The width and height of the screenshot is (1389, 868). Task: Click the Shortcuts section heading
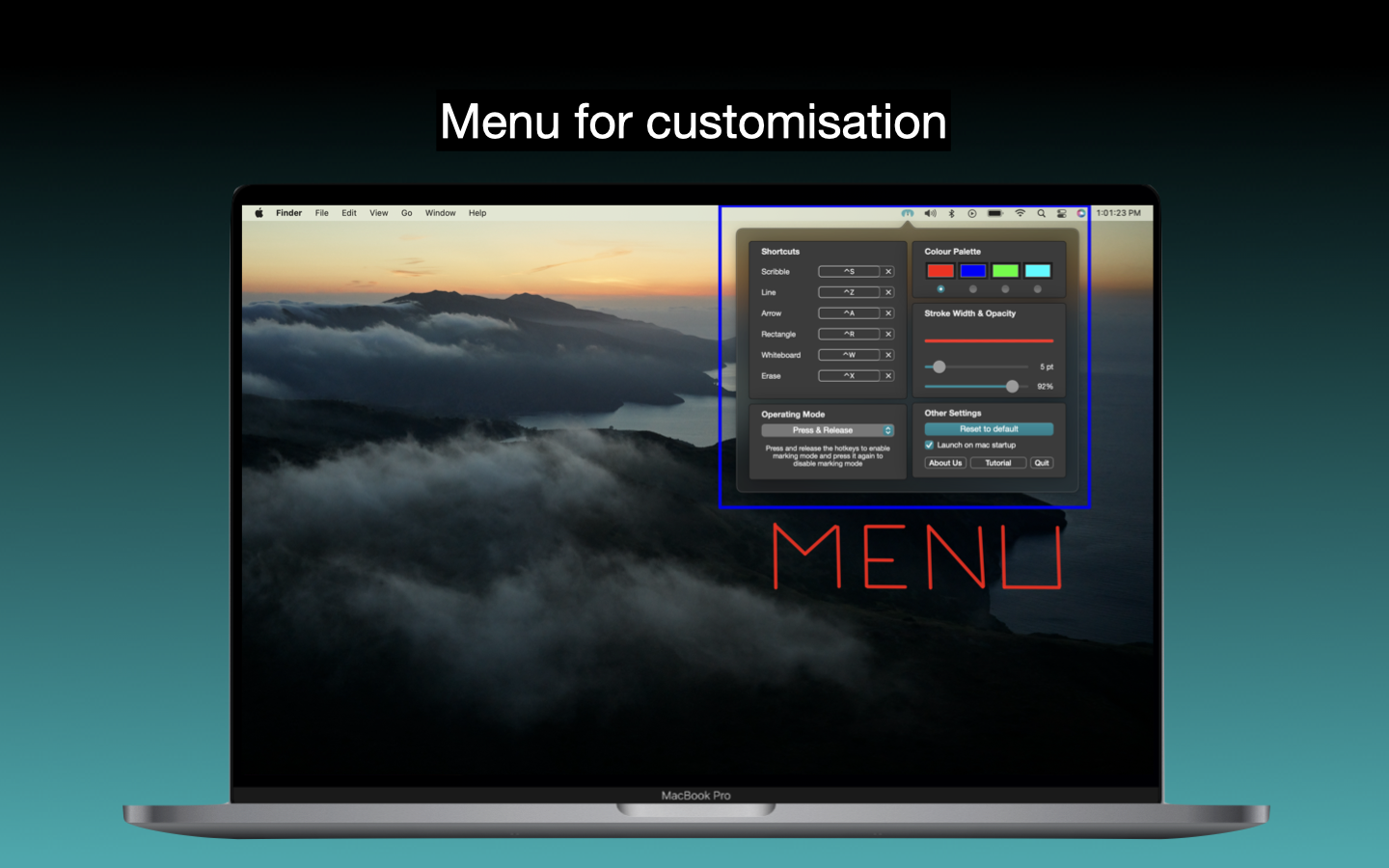click(780, 252)
